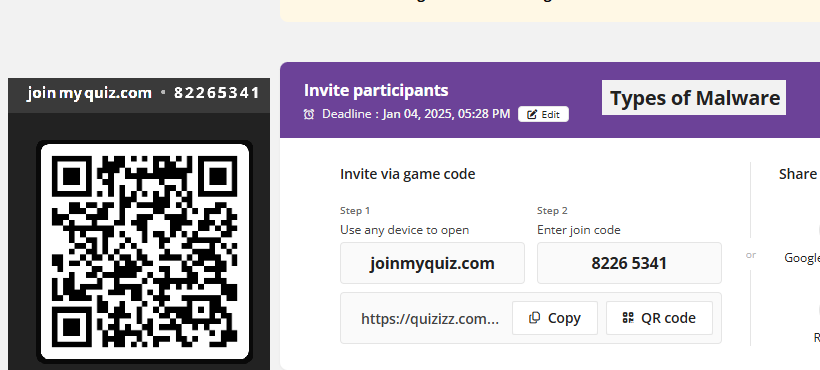Copy the quiz invite link
This screenshot has height=370, width=820.
(x=555, y=318)
